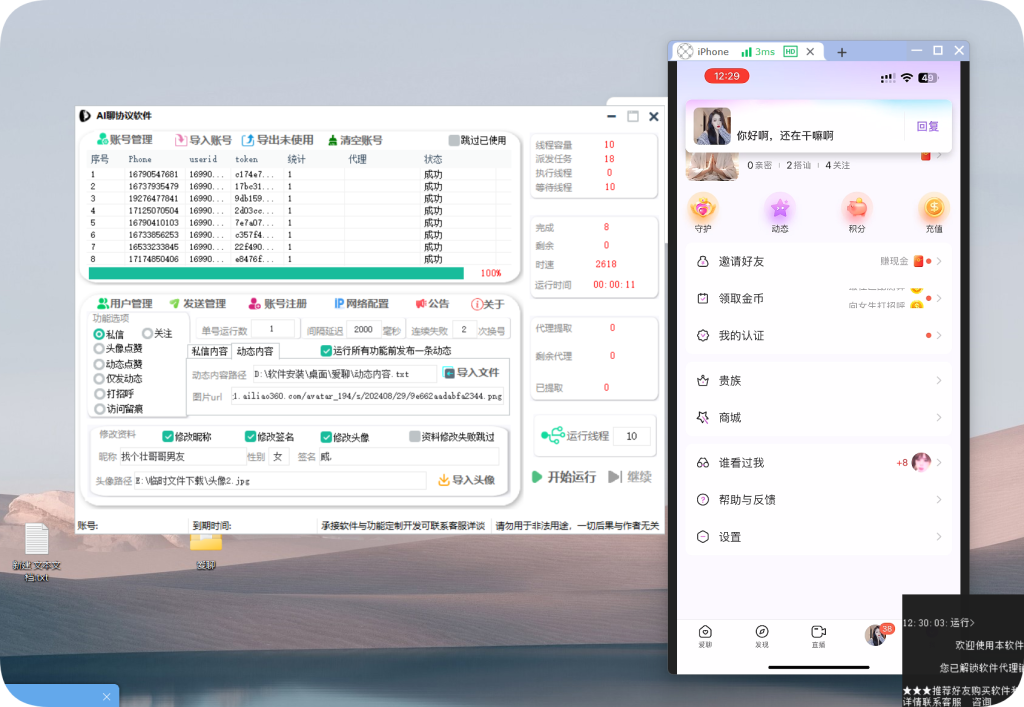
Task: Click the 回复 reply link on the message
Action: [x=928, y=126]
